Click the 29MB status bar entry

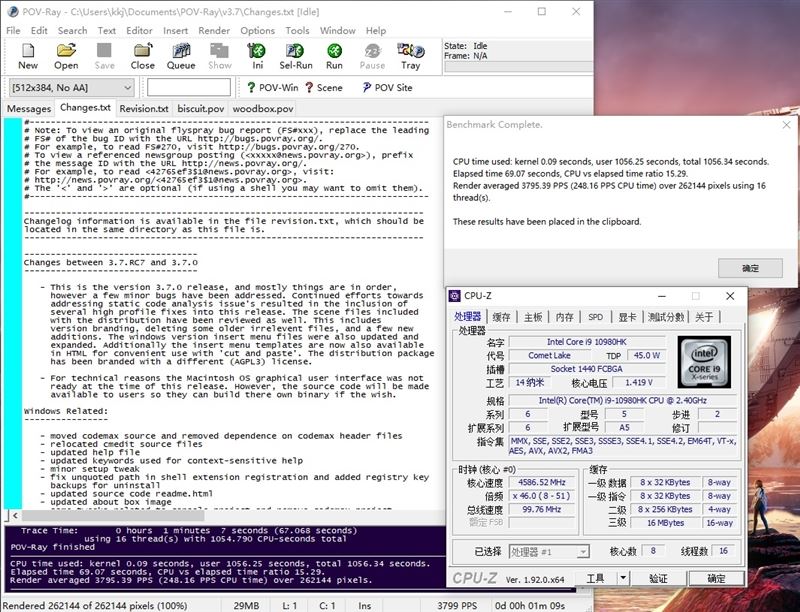click(x=246, y=605)
